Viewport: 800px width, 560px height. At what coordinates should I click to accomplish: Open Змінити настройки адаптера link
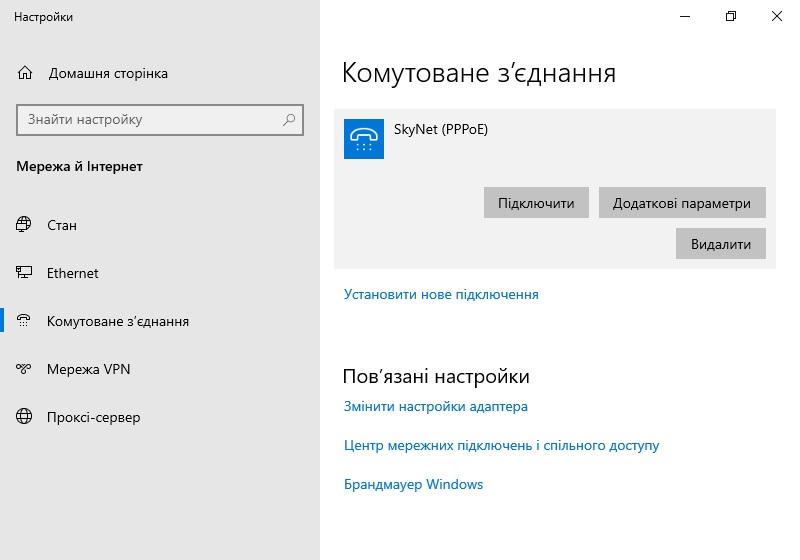[x=436, y=406]
